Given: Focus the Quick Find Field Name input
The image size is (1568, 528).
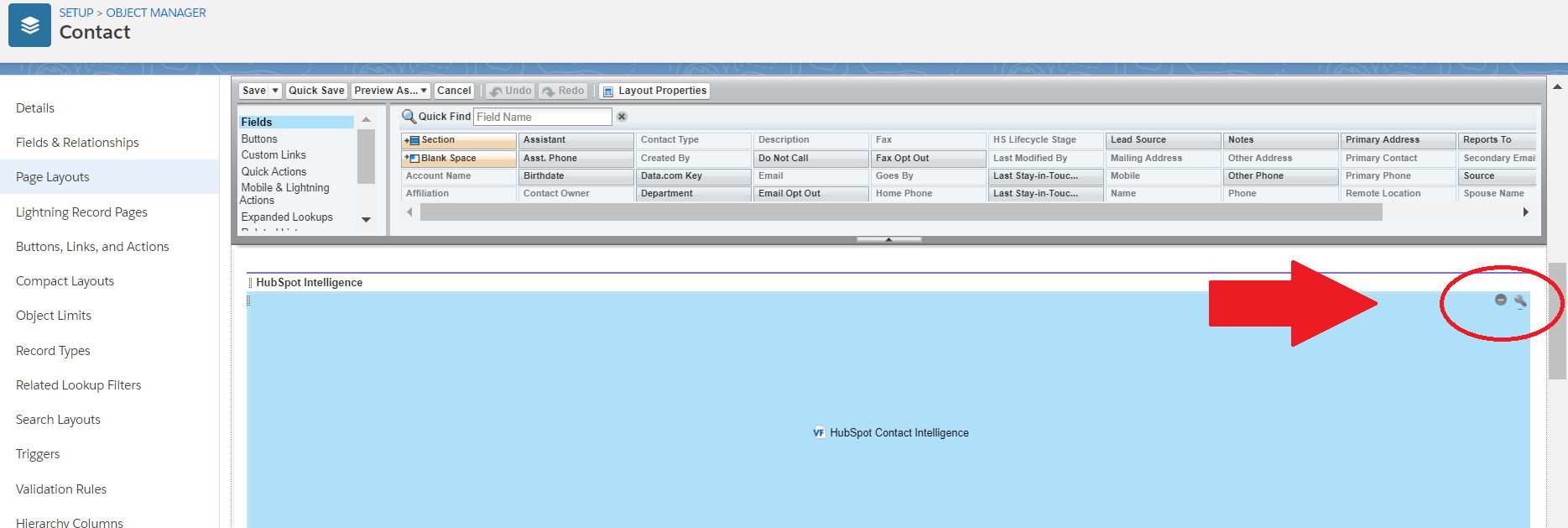Looking at the screenshot, I should [543, 117].
